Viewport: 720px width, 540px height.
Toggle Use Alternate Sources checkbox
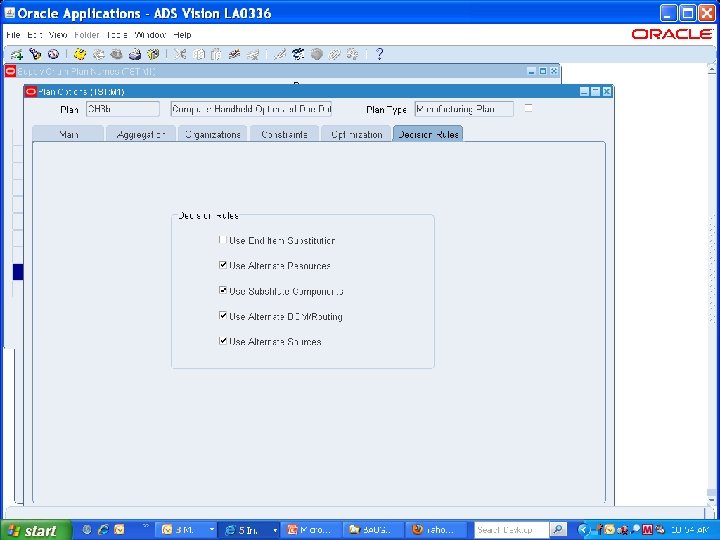[x=223, y=341]
